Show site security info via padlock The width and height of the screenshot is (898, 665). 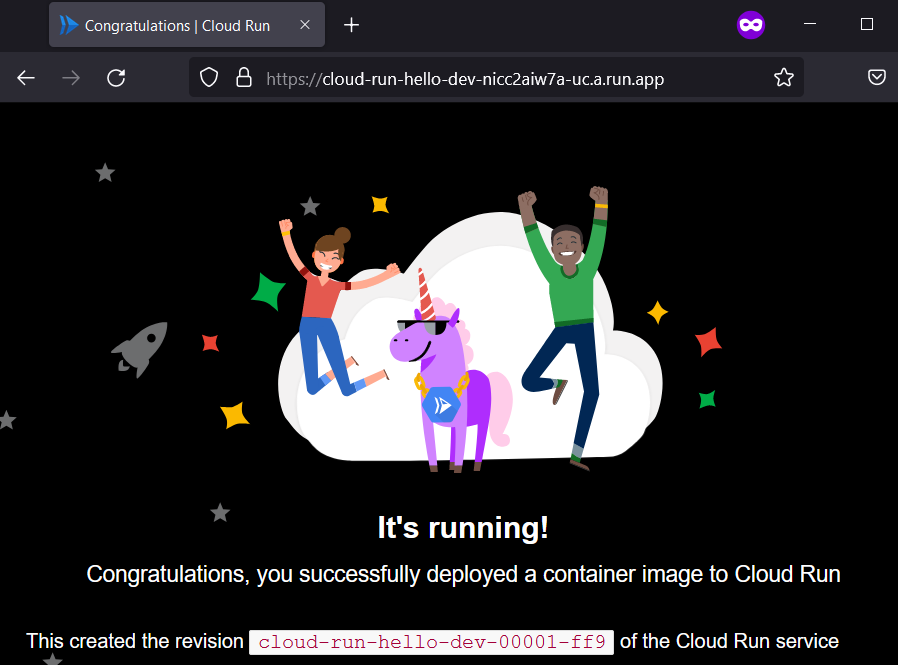click(243, 78)
